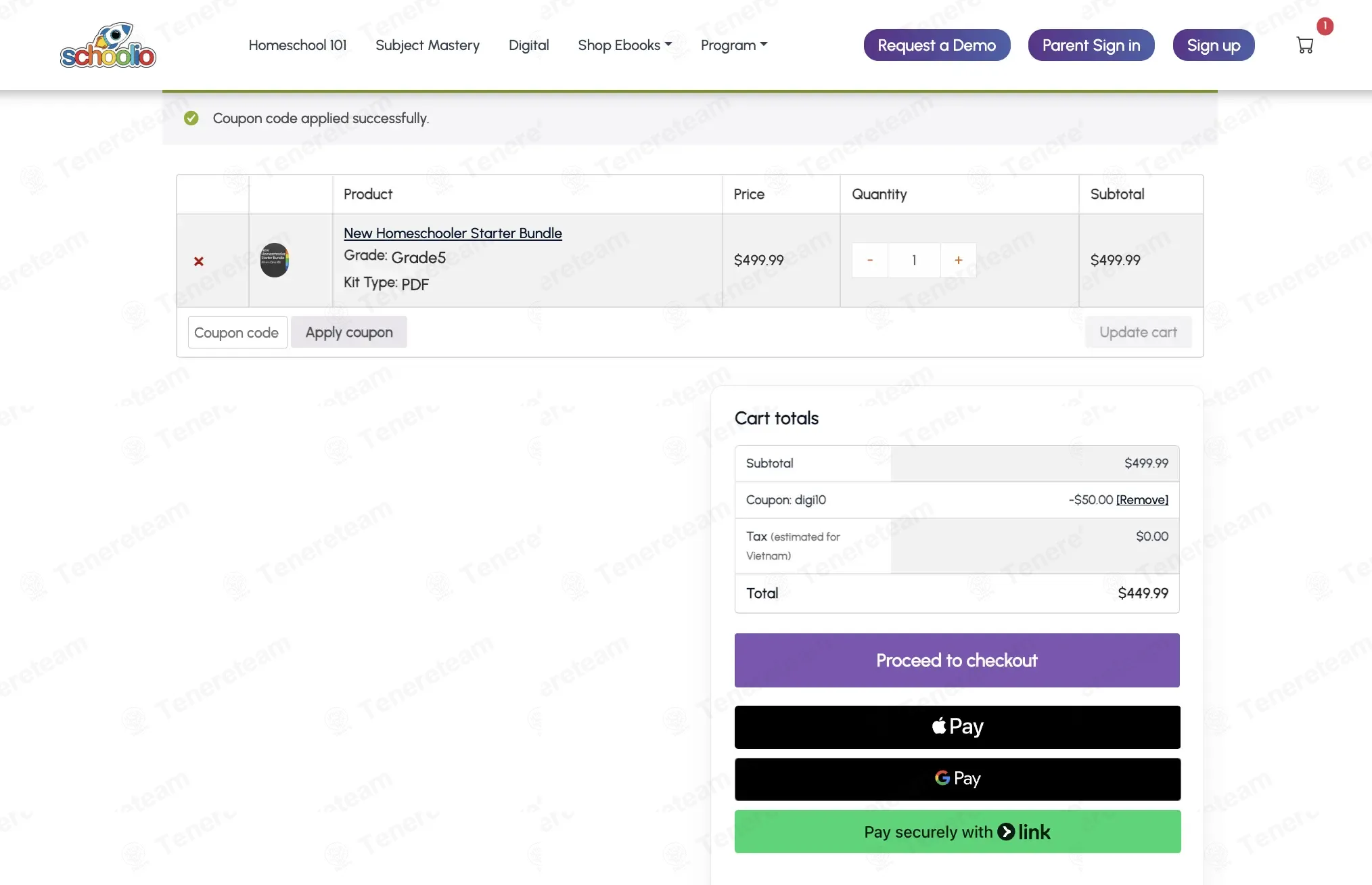The height and width of the screenshot is (885, 1372).
Task: Click the Cart totals heading
Action: [777, 419]
